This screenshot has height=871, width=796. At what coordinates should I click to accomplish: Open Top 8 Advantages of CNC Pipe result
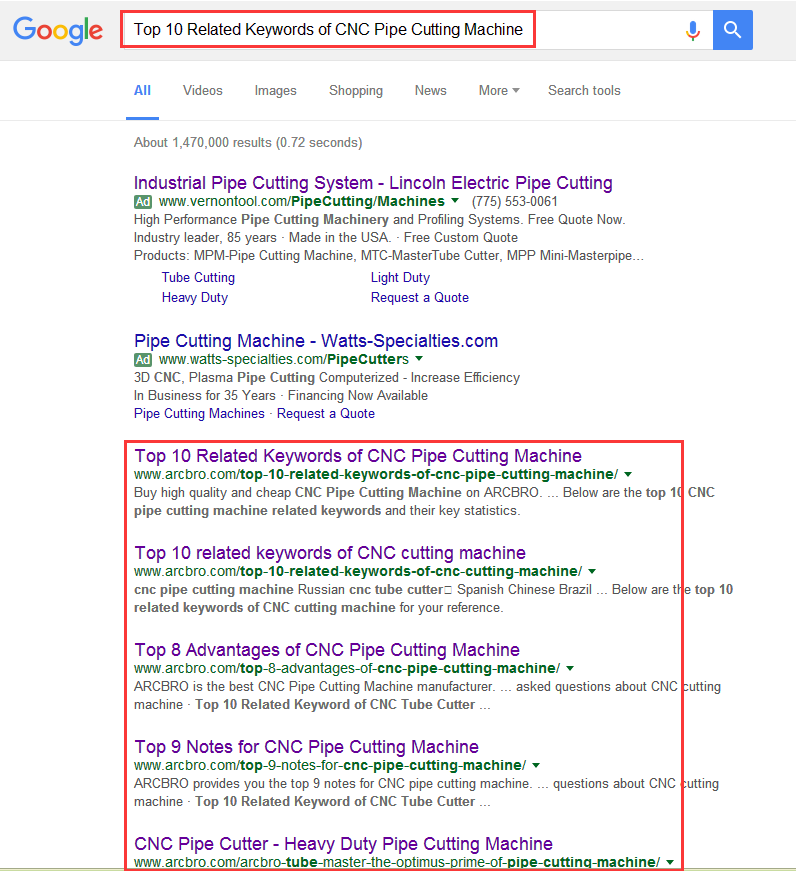pyautogui.click(x=327, y=650)
